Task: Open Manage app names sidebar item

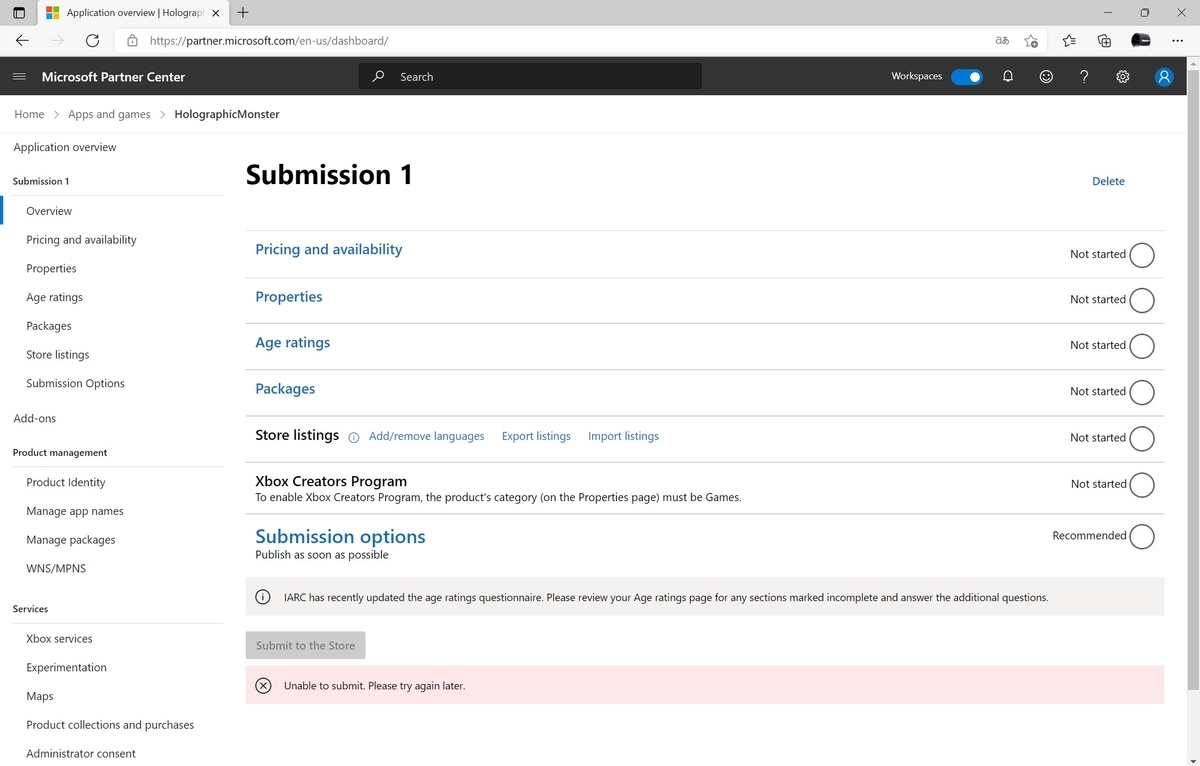Action: click(75, 511)
